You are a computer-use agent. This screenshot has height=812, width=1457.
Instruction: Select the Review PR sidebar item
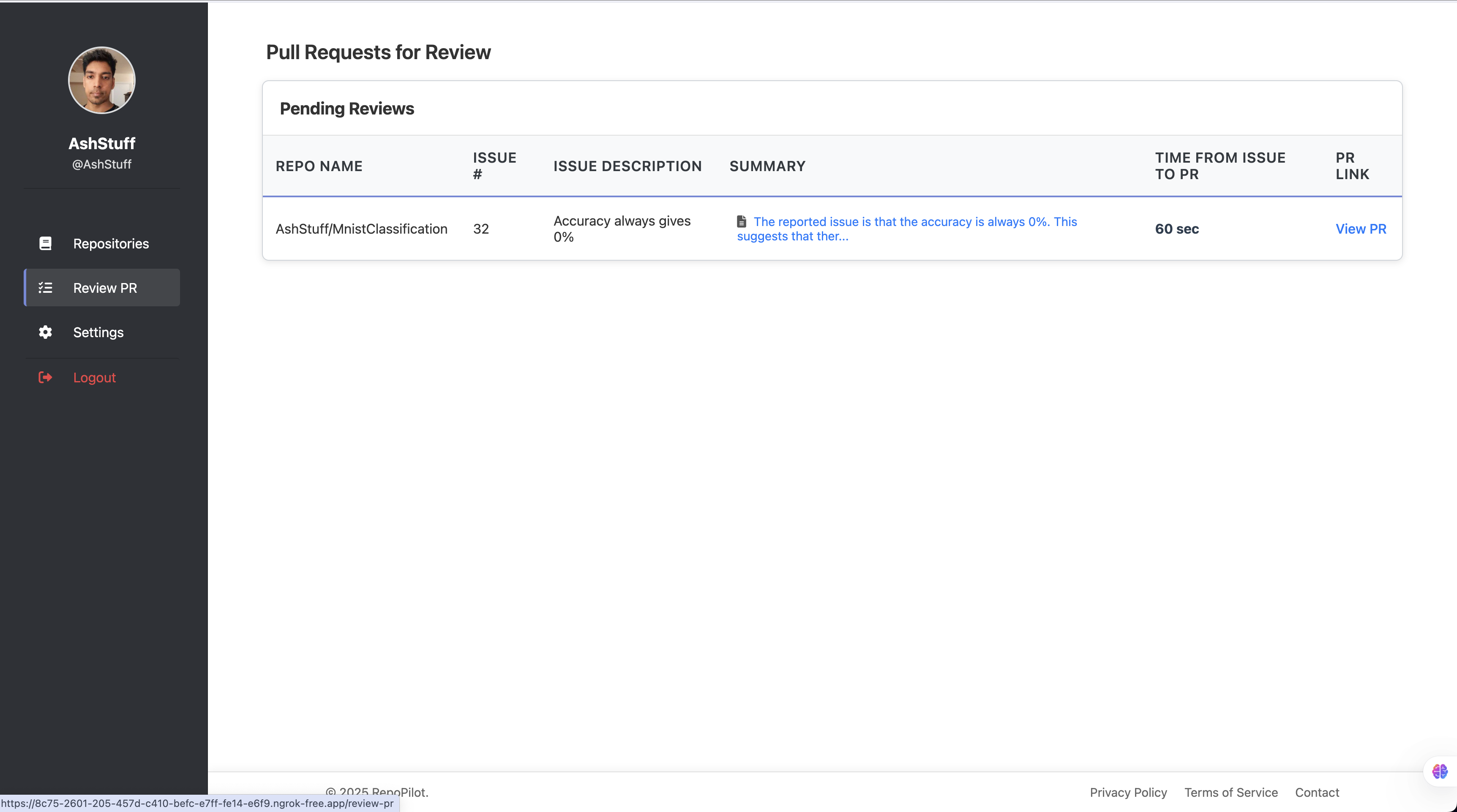(105, 288)
